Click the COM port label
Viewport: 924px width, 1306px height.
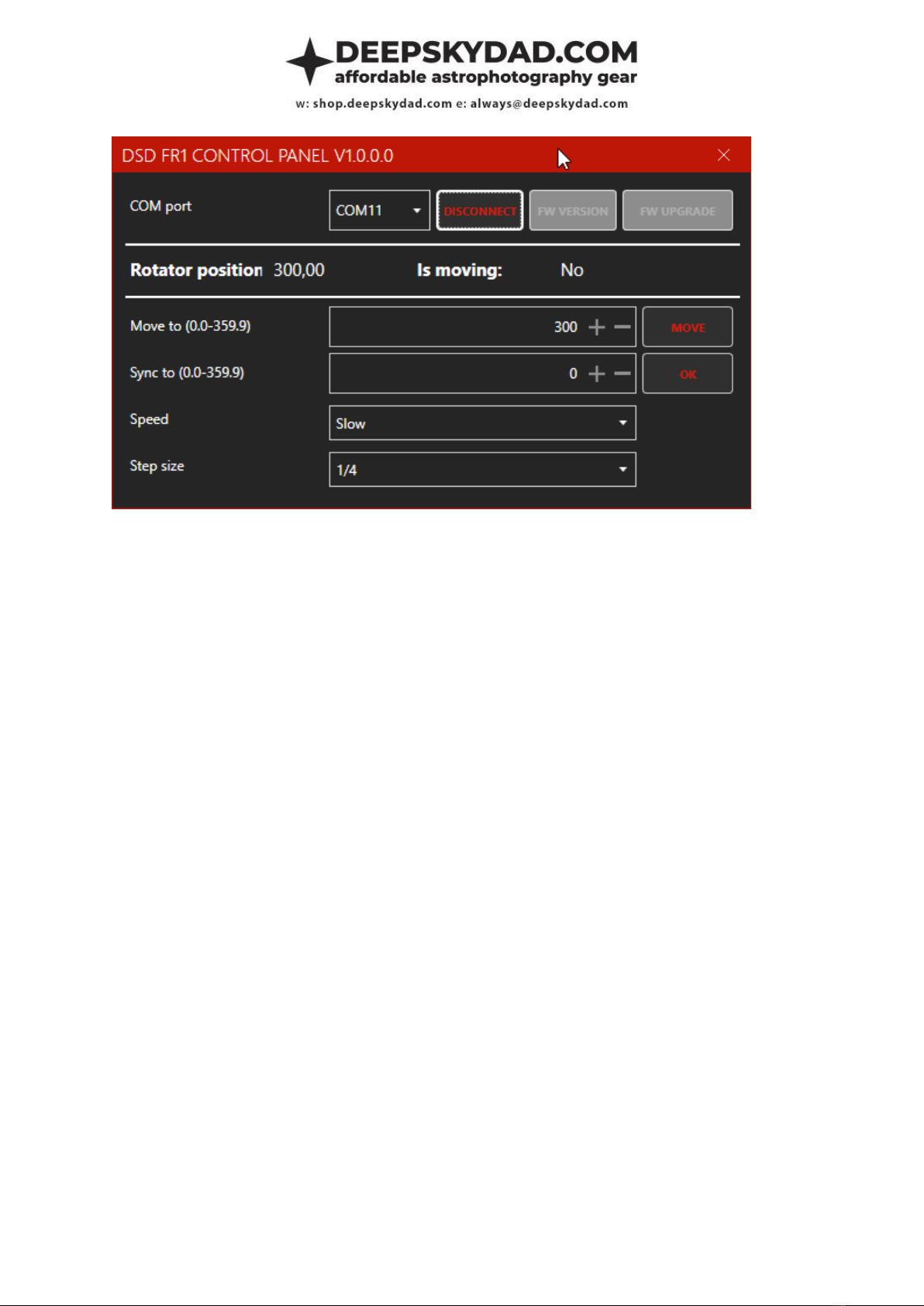[x=160, y=206]
